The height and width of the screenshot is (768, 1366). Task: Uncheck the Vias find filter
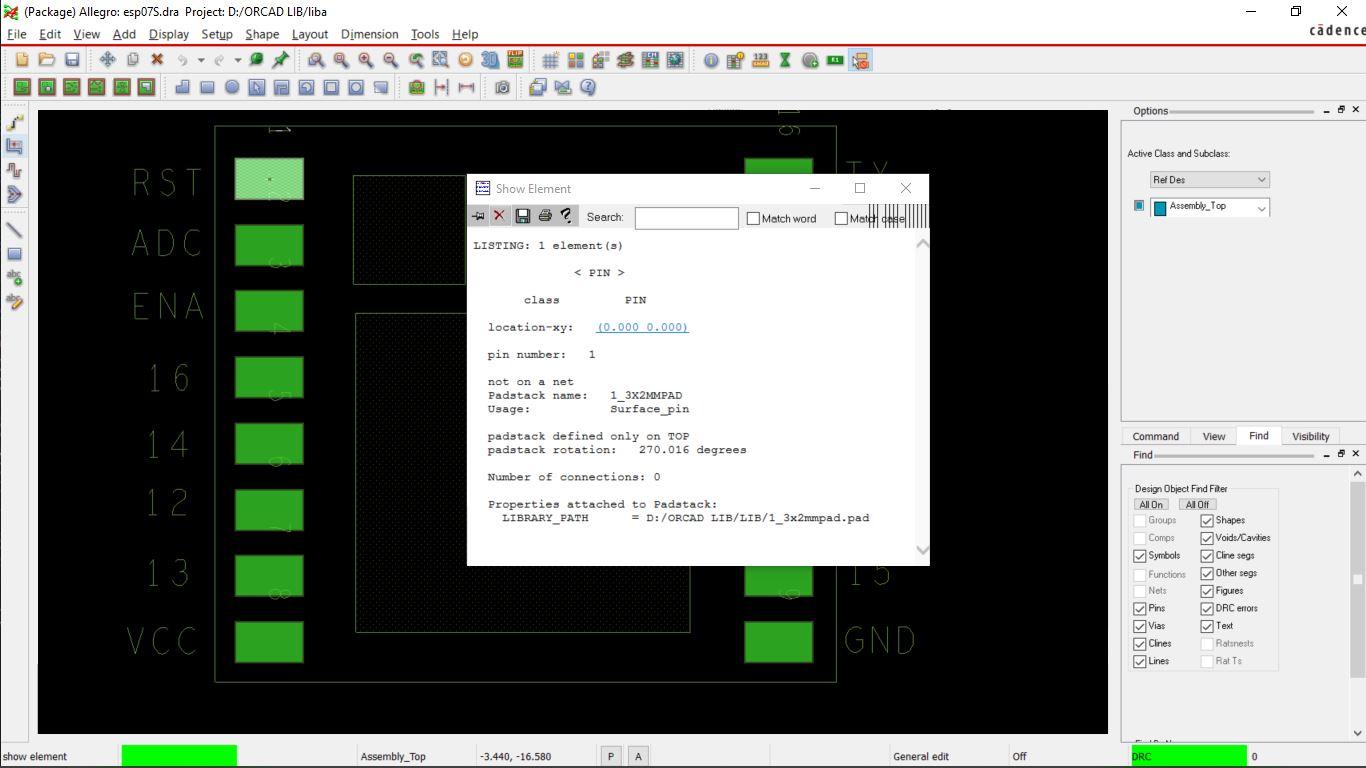click(x=1140, y=626)
